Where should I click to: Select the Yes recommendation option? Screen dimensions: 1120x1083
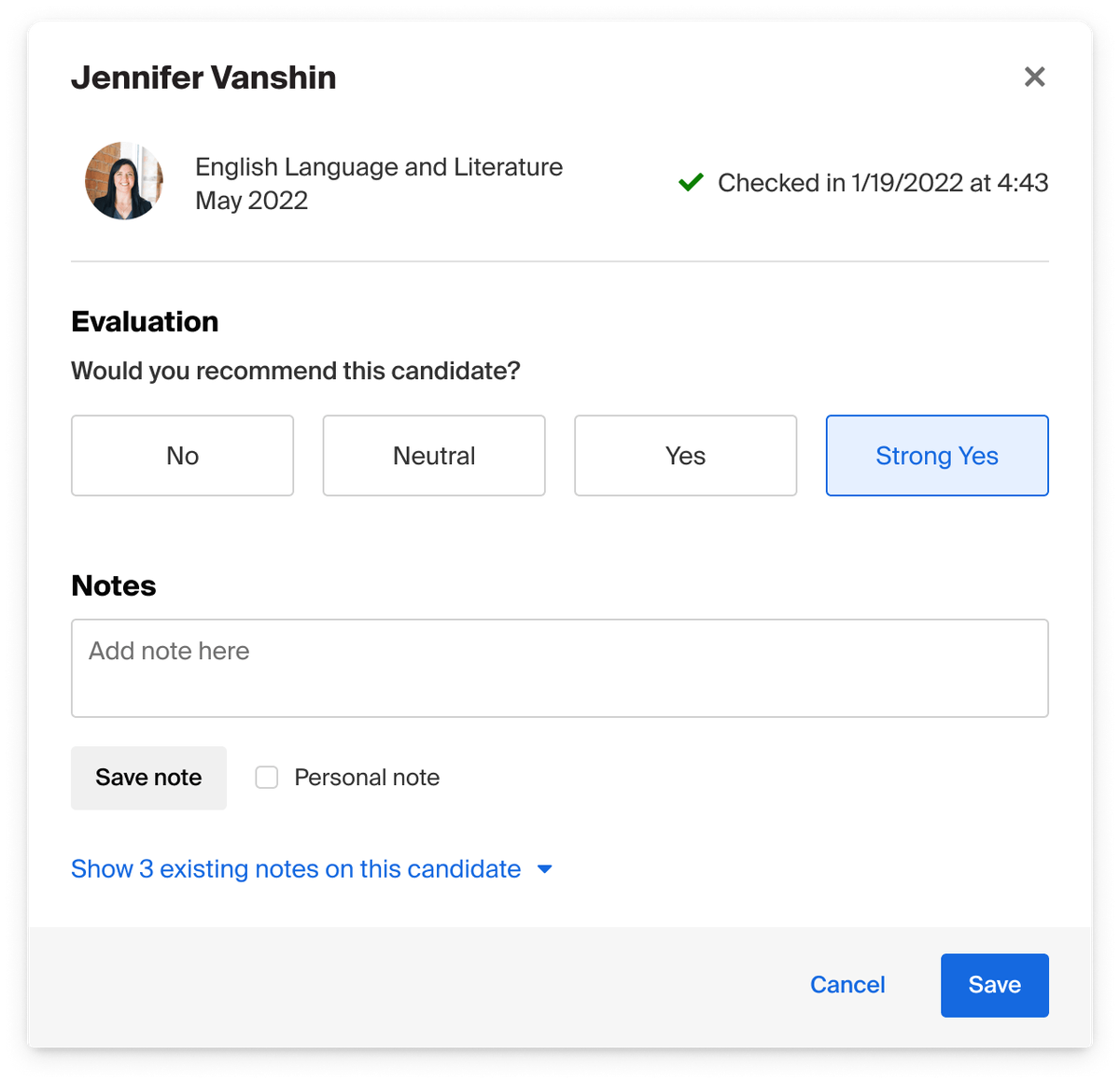[685, 456]
